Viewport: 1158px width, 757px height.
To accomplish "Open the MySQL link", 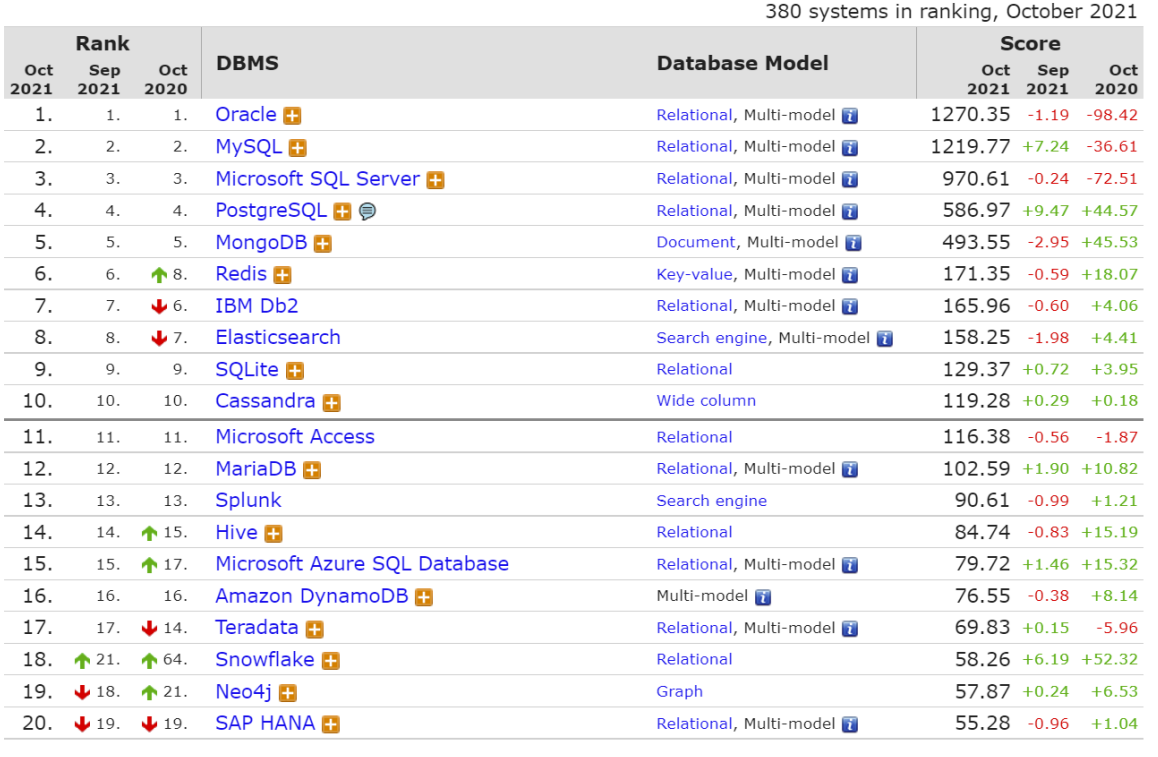I will 249,146.
